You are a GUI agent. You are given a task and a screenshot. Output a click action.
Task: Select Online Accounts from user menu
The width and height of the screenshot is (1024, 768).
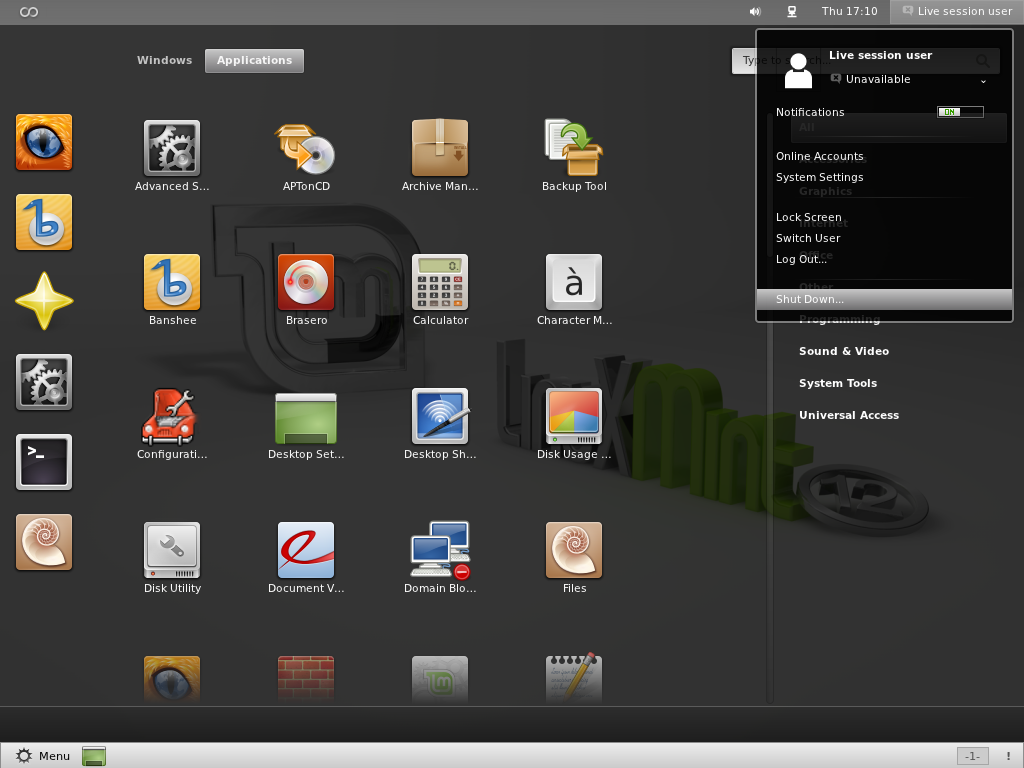[819, 156]
